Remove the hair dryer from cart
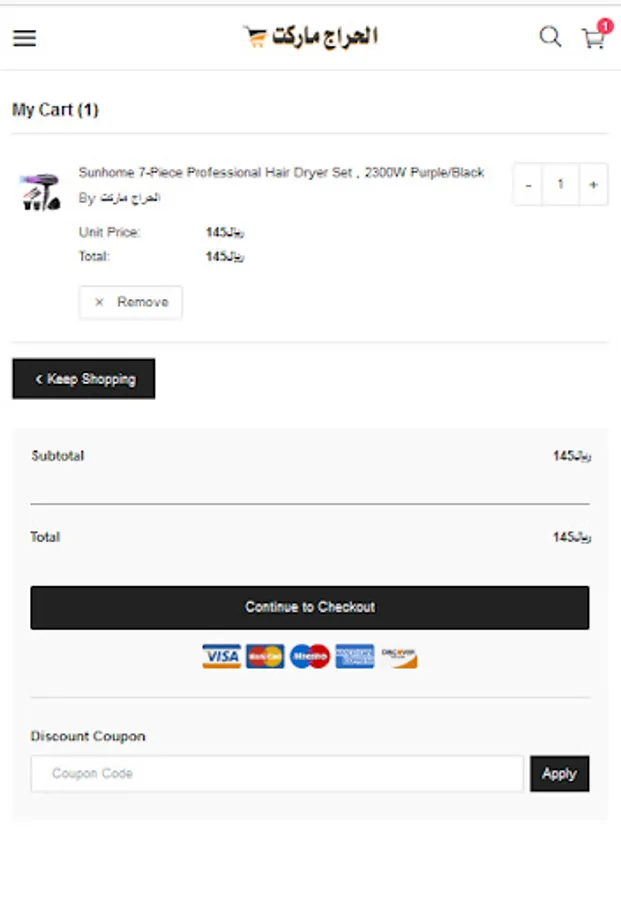 131,302
